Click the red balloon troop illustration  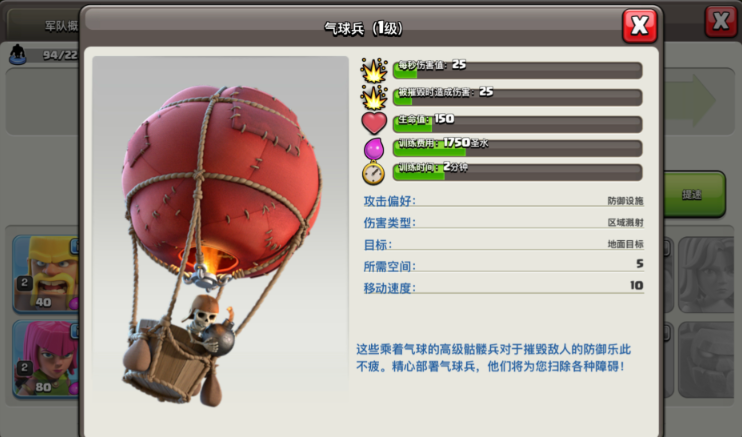point(221,244)
